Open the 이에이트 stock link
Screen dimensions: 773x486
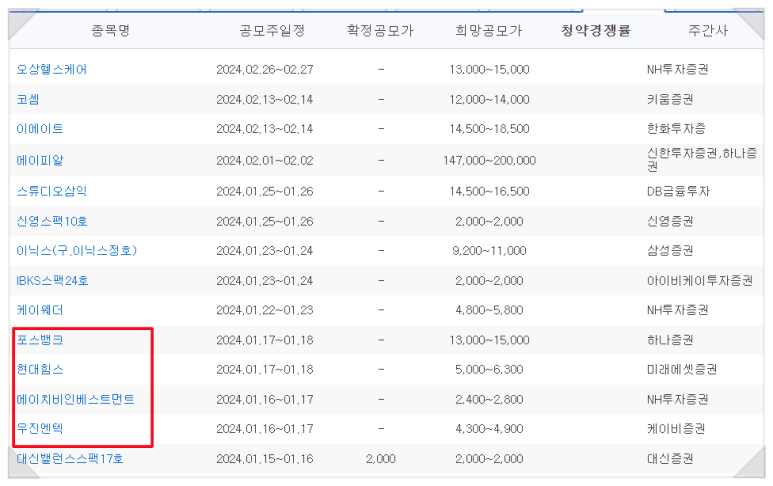(x=40, y=129)
